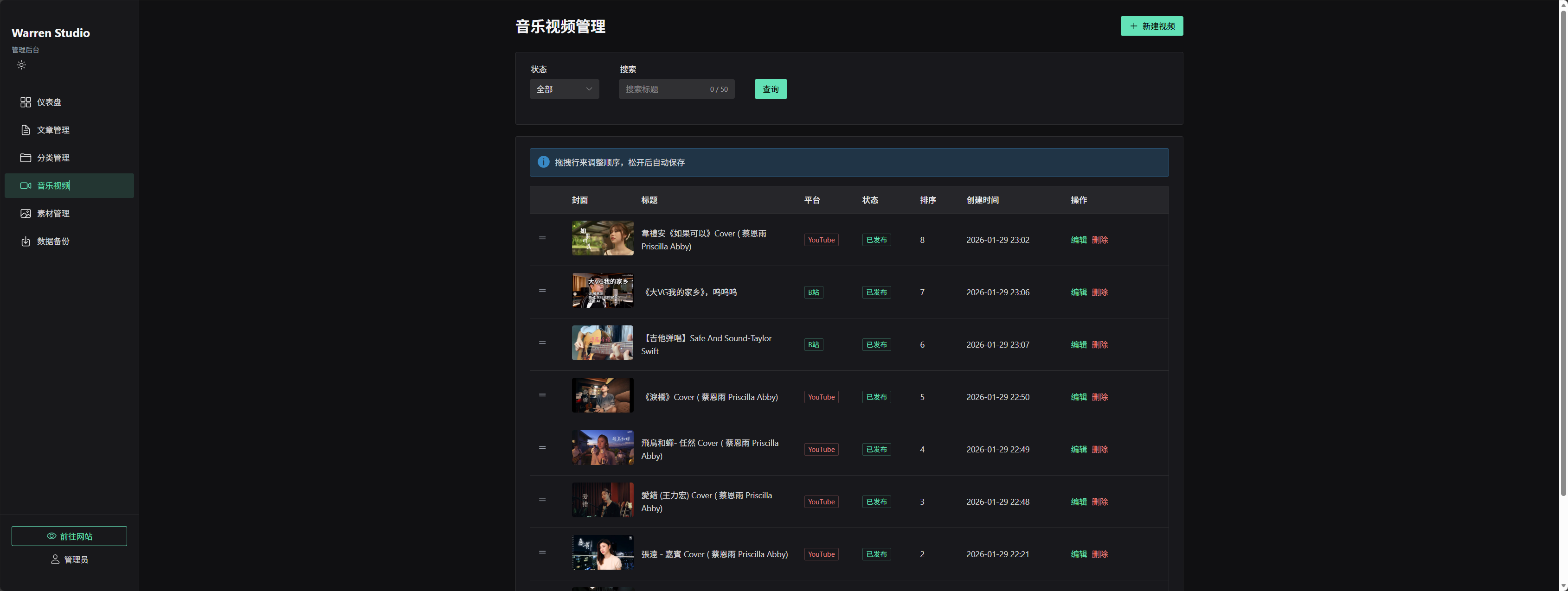
Task: Click the chevron arrow in status selector
Action: coord(589,89)
